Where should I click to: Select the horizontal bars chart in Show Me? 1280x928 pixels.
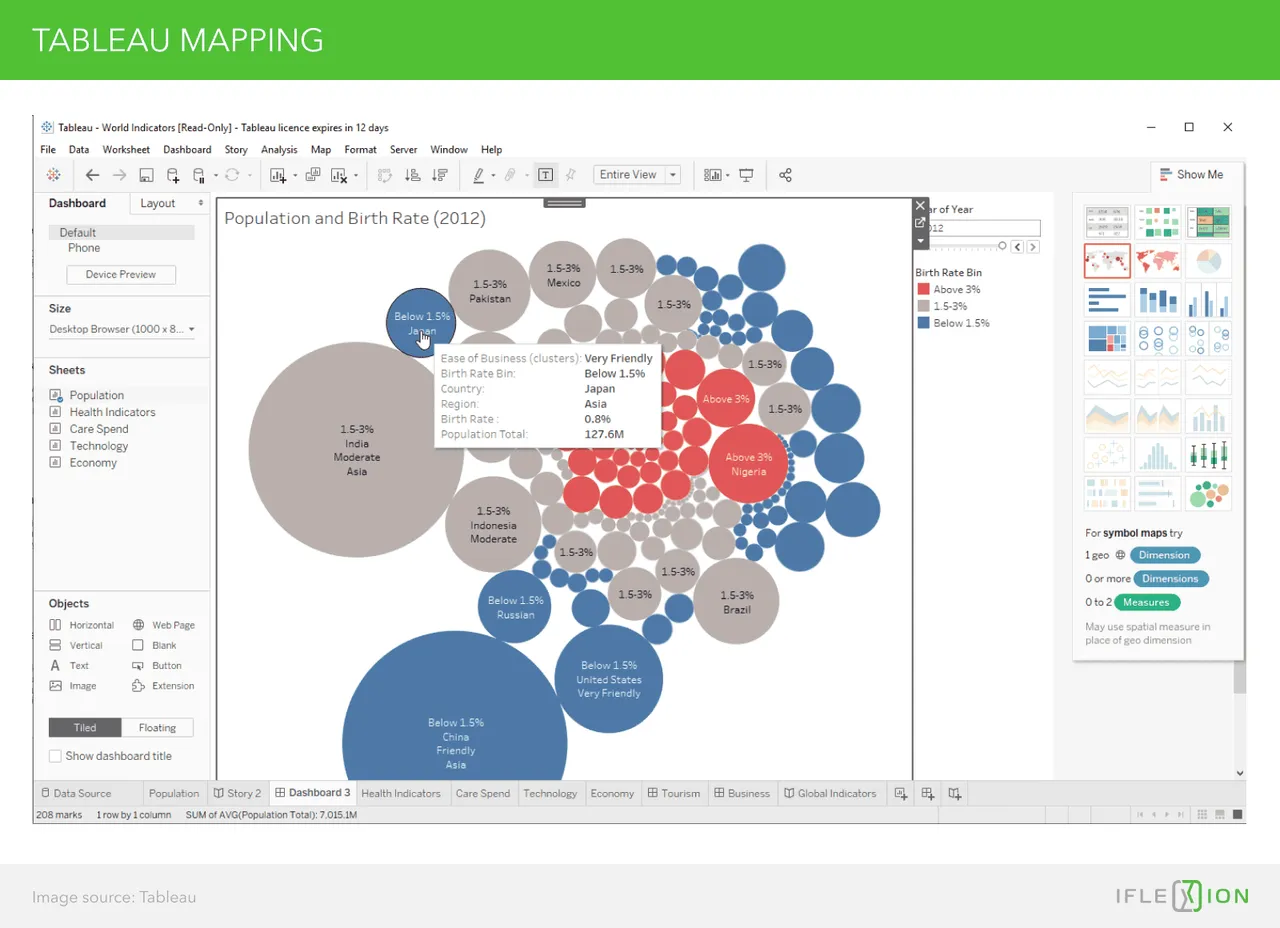coord(1107,300)
